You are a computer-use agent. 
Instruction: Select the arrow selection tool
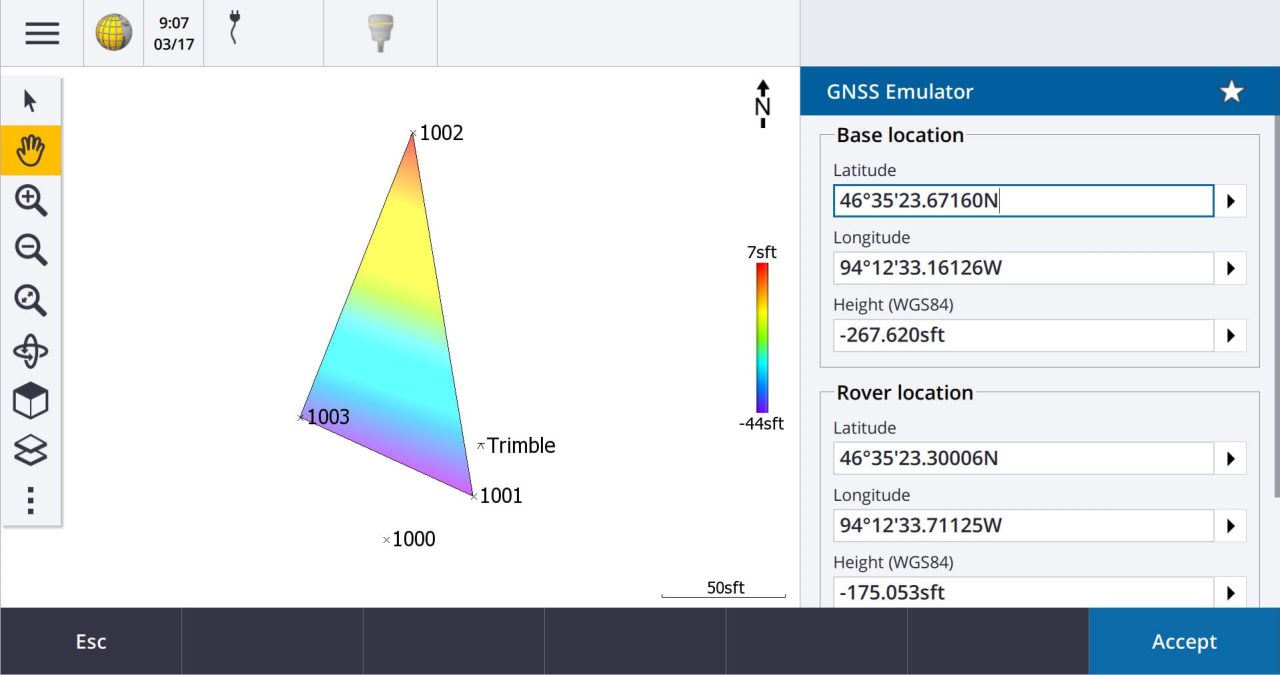(x=30, y=100)
